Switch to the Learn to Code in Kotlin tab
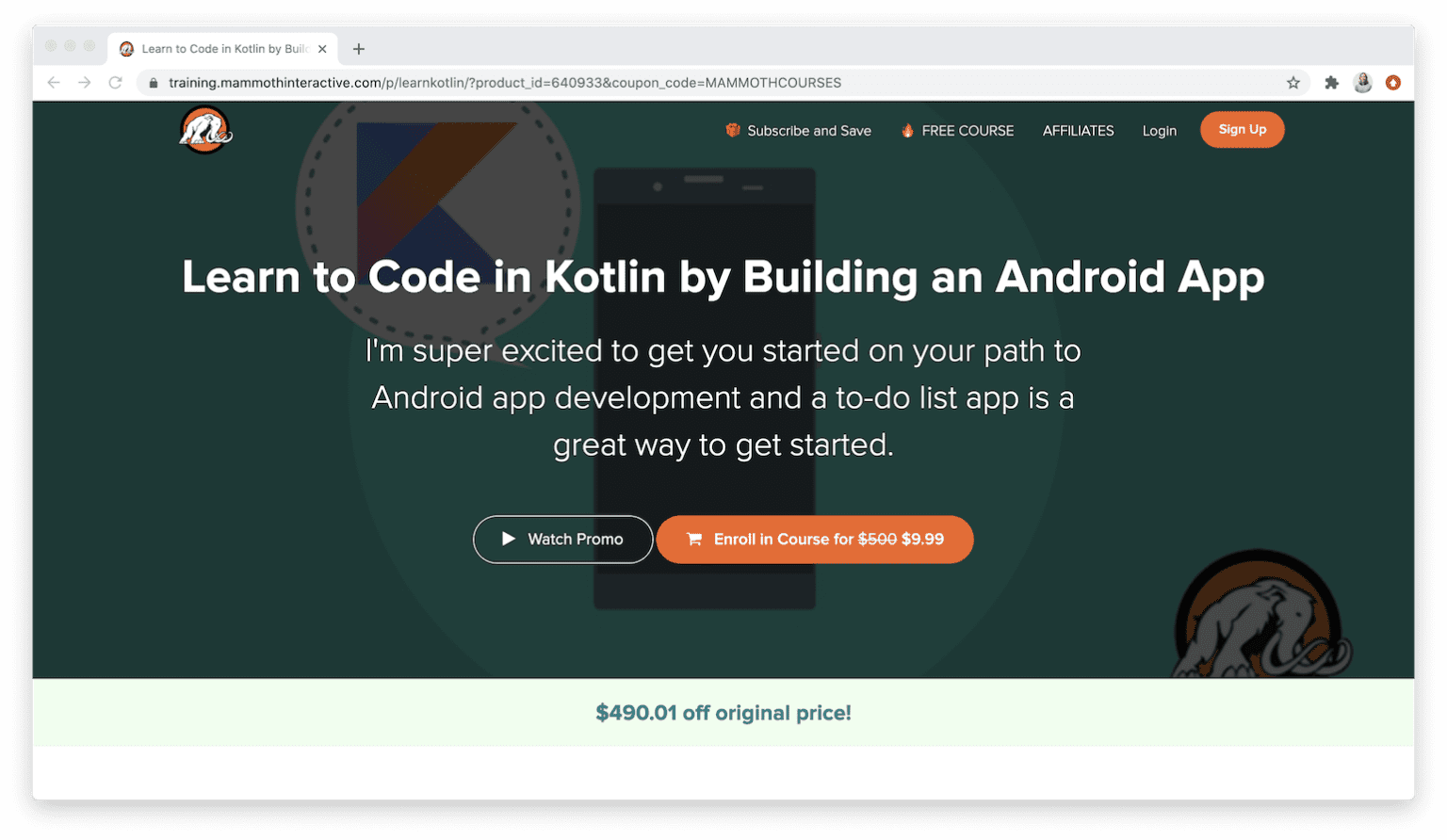Screen dimensions: 1447x840 [223, 48]
